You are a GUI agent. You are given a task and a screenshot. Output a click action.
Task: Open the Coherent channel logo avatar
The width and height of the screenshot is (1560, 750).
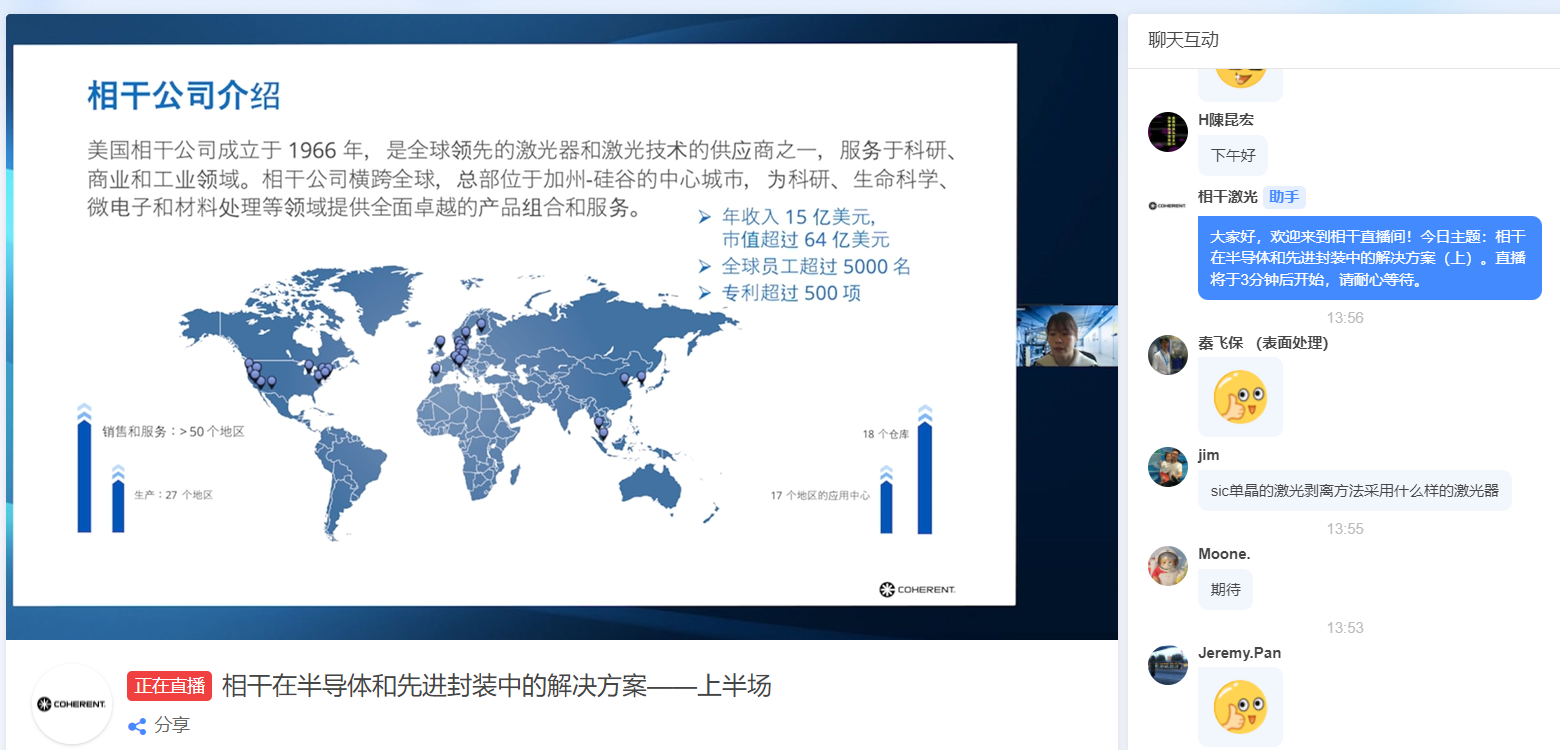tap(72, 704)
